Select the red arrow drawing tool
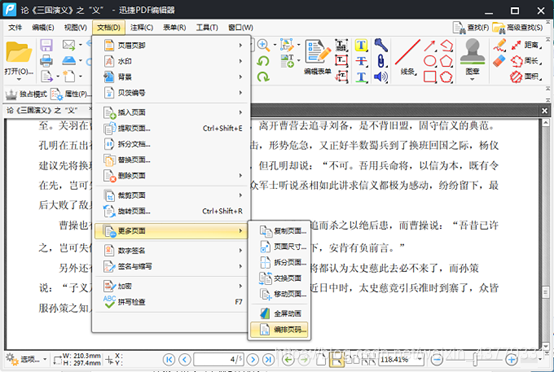 tap(429, 46)
